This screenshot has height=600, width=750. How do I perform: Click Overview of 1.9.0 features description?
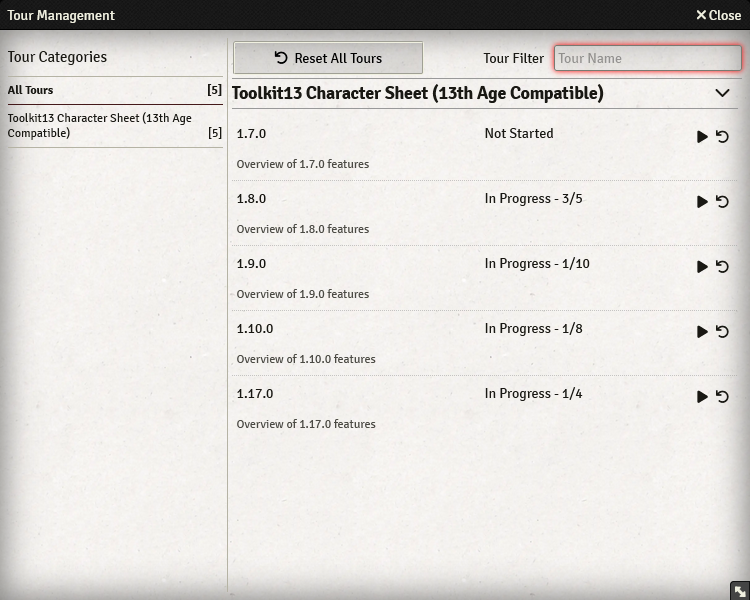(303, 294)
